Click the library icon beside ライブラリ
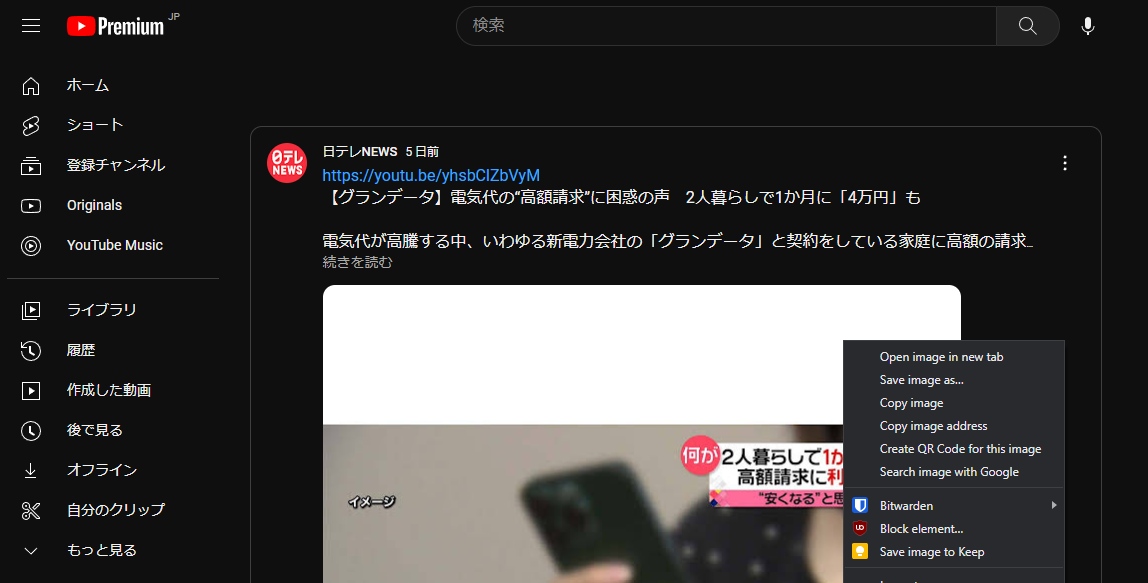Viewport: 1148px width, 583px height. (31, 311)
